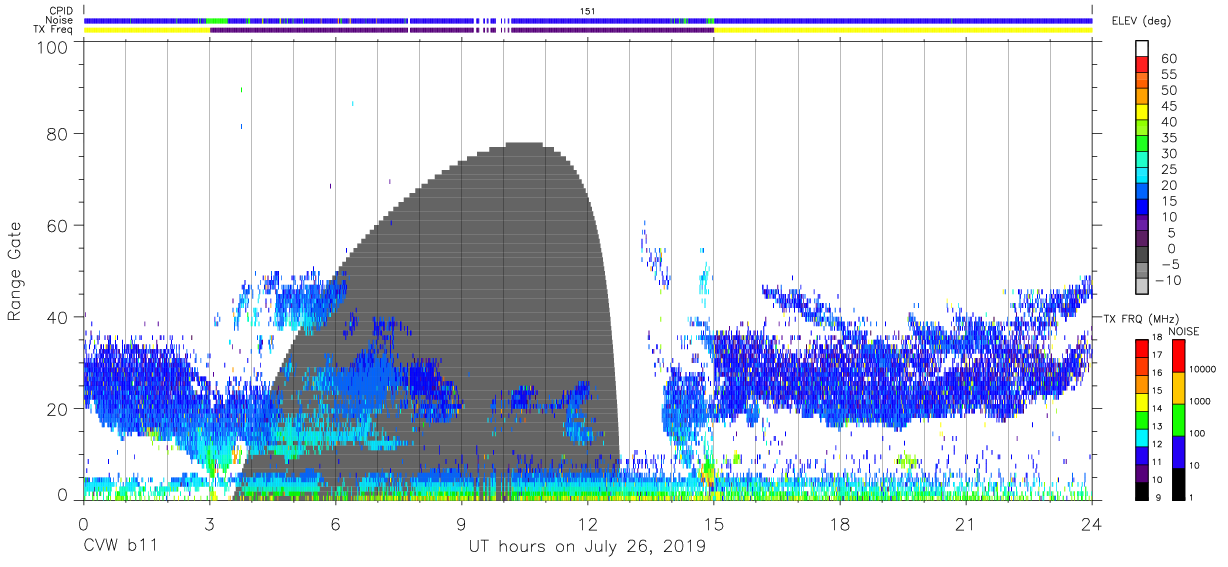1228x567 pixels.
Task: Click the "−10" value in ELEV legend
Action: coord(1169,280)
